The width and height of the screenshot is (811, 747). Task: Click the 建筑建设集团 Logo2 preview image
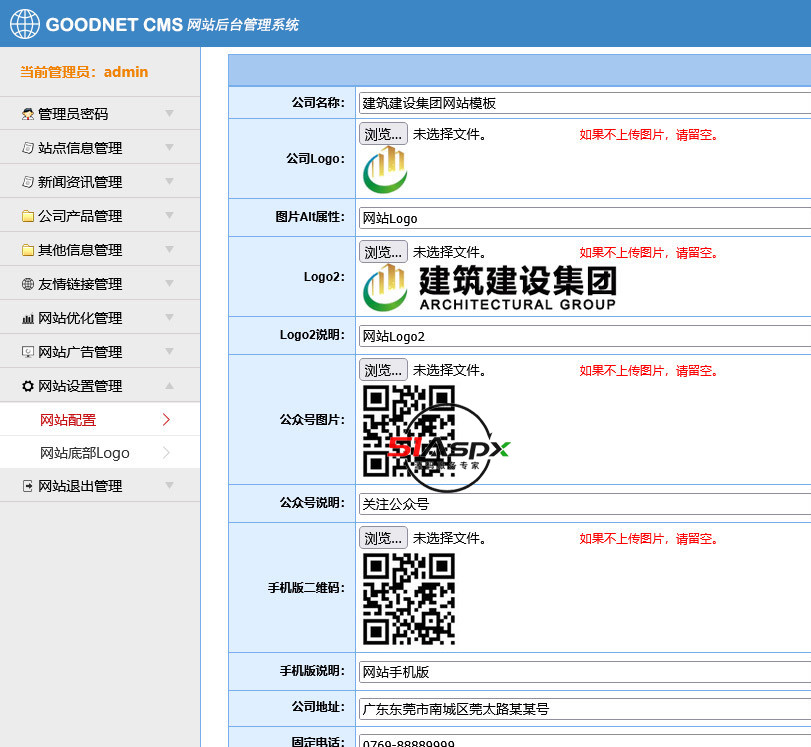489,288
